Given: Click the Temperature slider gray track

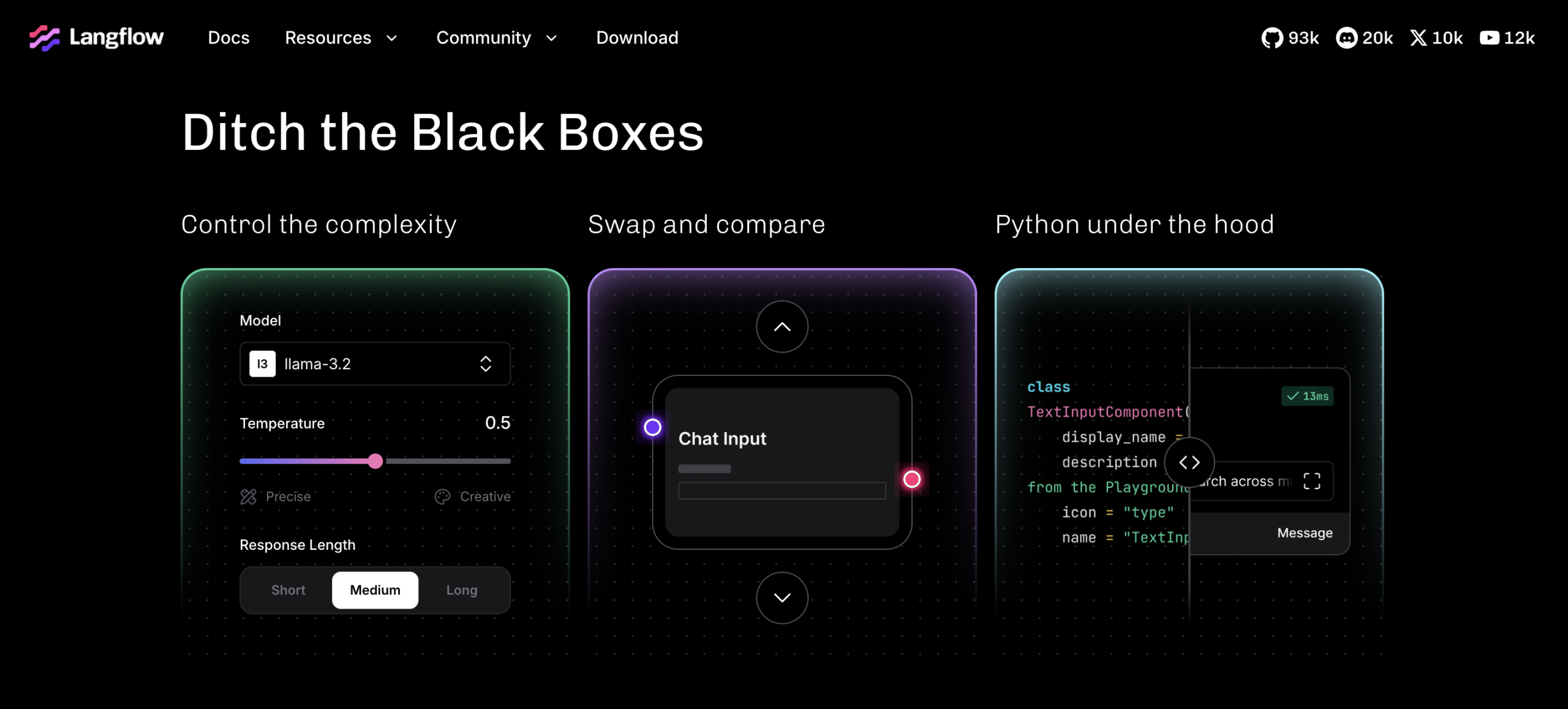Looking at the screenshot, I should (447, 461).
